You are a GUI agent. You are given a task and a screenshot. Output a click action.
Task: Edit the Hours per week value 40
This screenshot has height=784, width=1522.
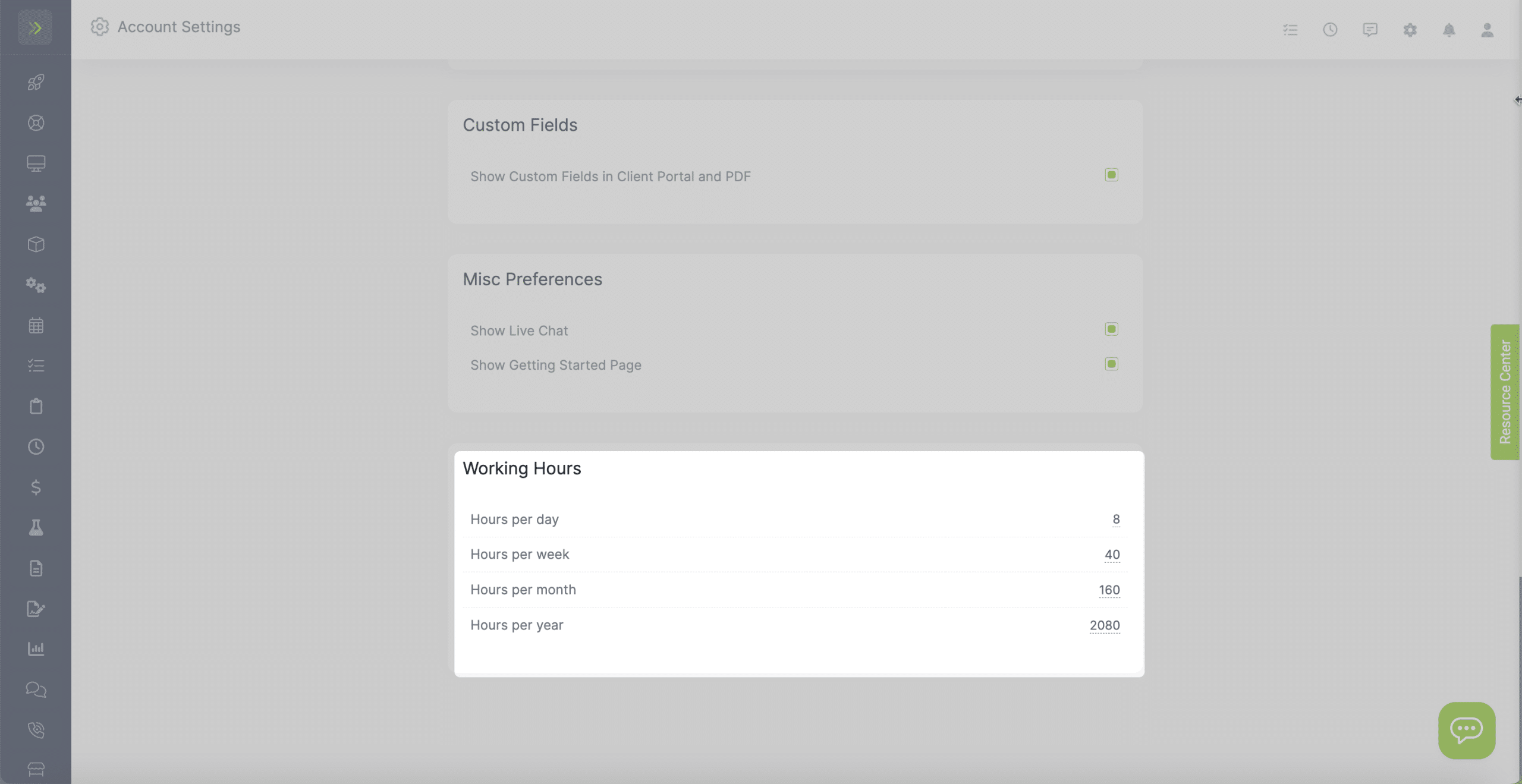1112,555
